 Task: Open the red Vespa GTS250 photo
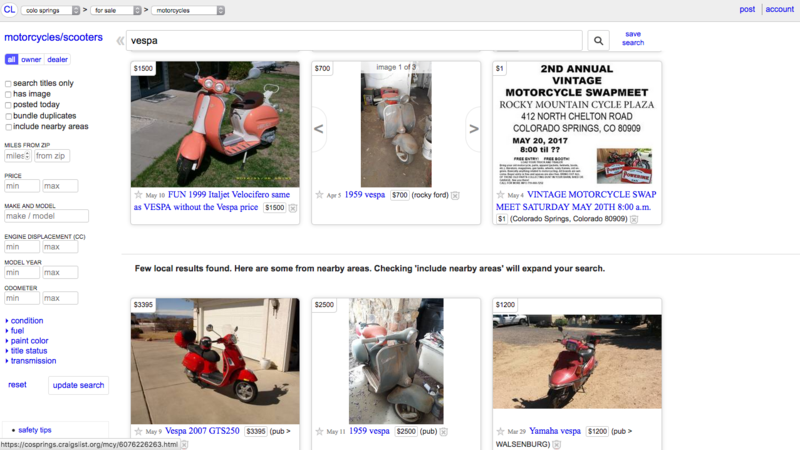215,361
